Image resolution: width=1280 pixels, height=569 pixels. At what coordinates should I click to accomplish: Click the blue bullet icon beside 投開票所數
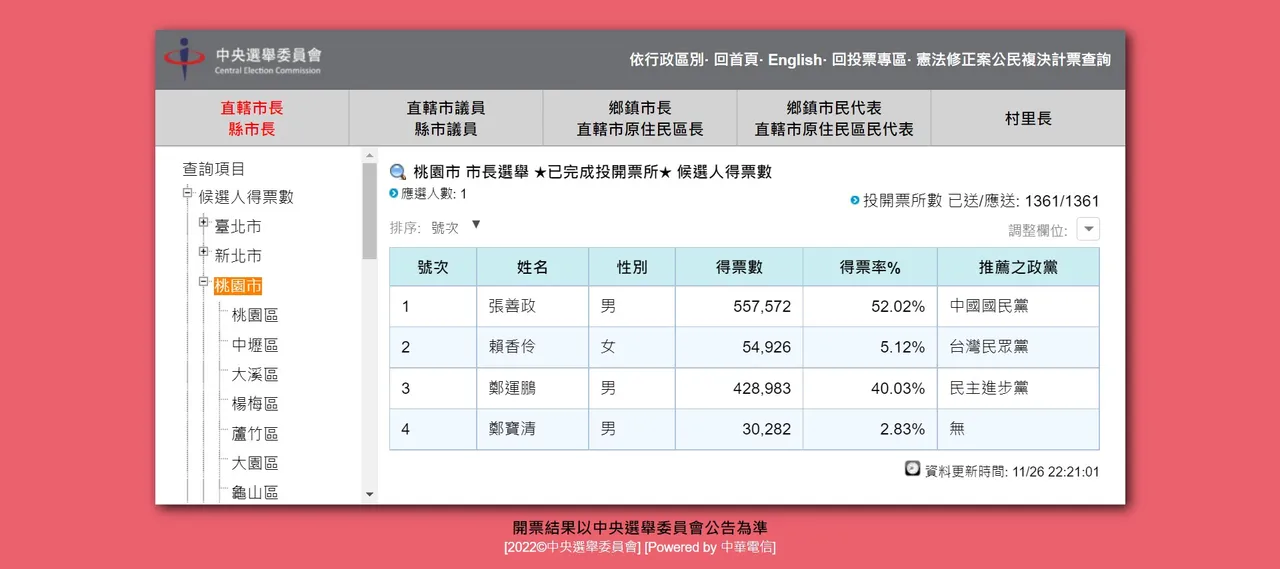855,200
